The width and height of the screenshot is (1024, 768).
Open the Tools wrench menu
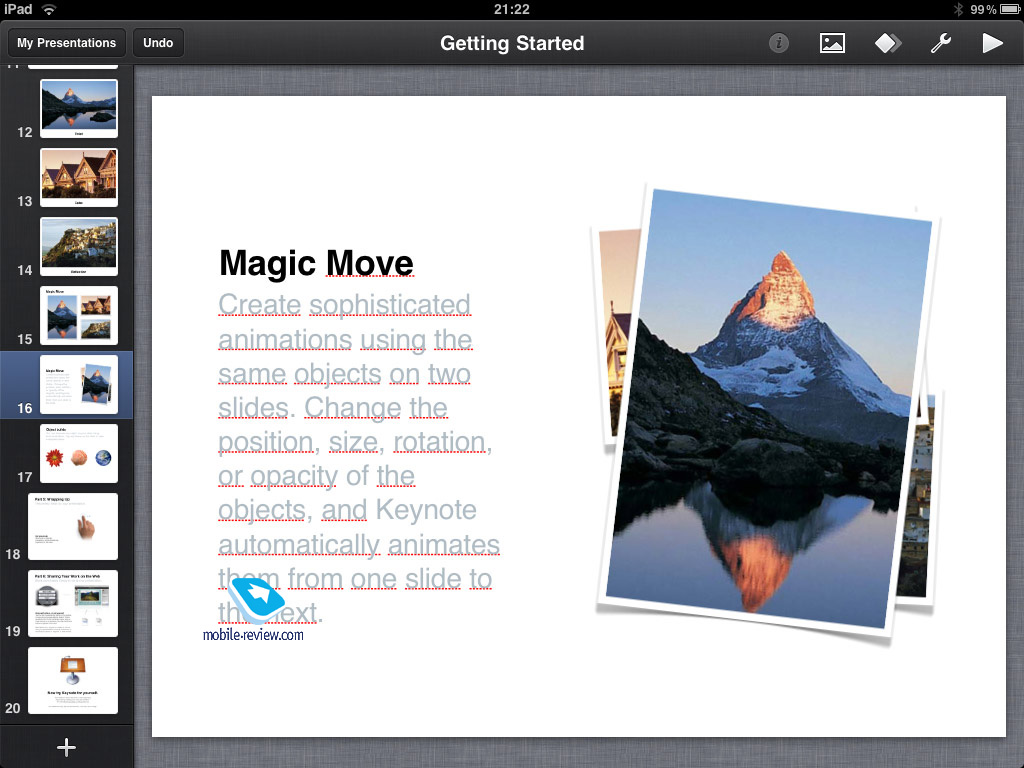coord(940,43)
